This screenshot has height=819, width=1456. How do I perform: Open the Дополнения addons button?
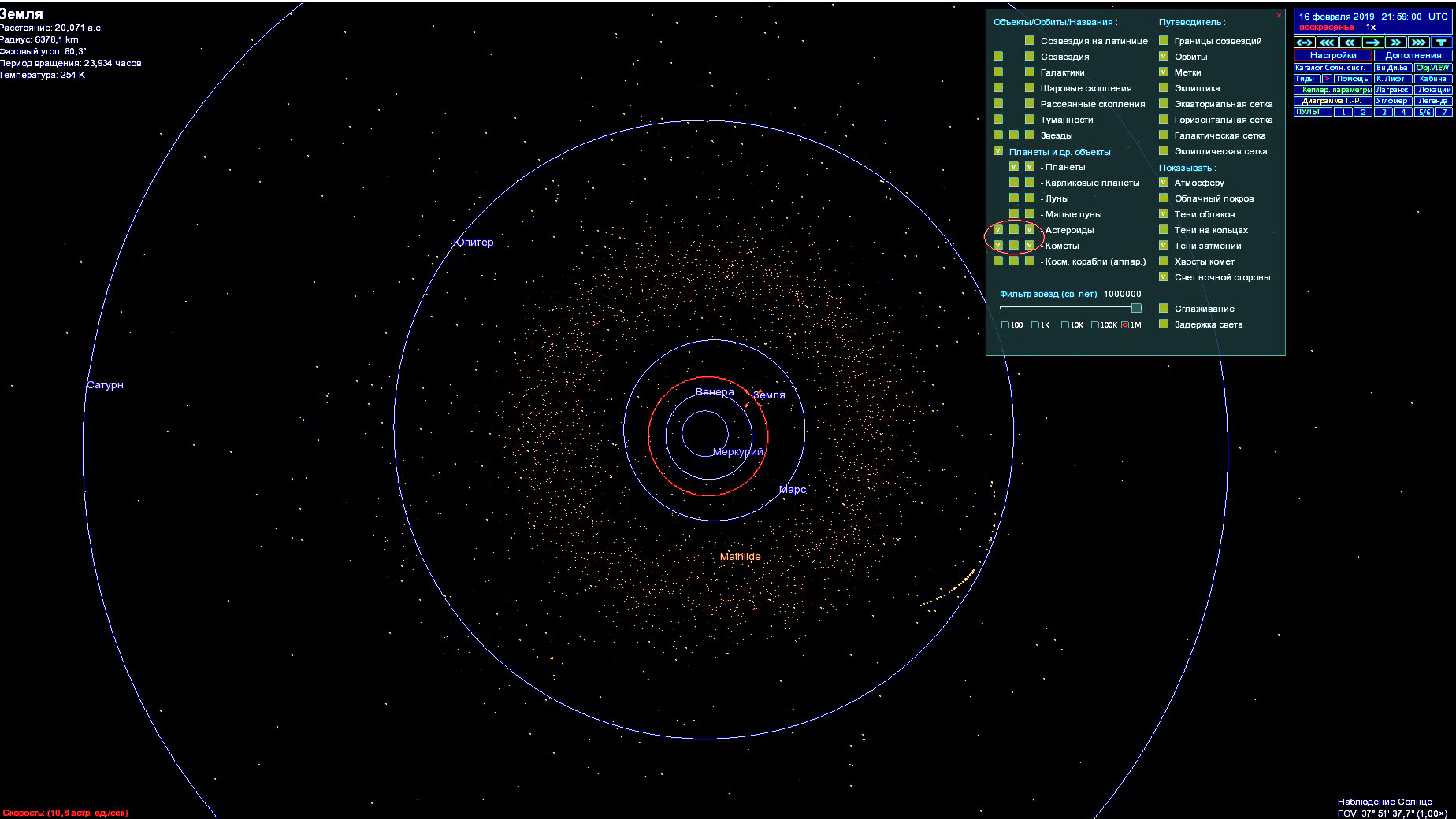pyautogui.click(x=1413, y=55)
